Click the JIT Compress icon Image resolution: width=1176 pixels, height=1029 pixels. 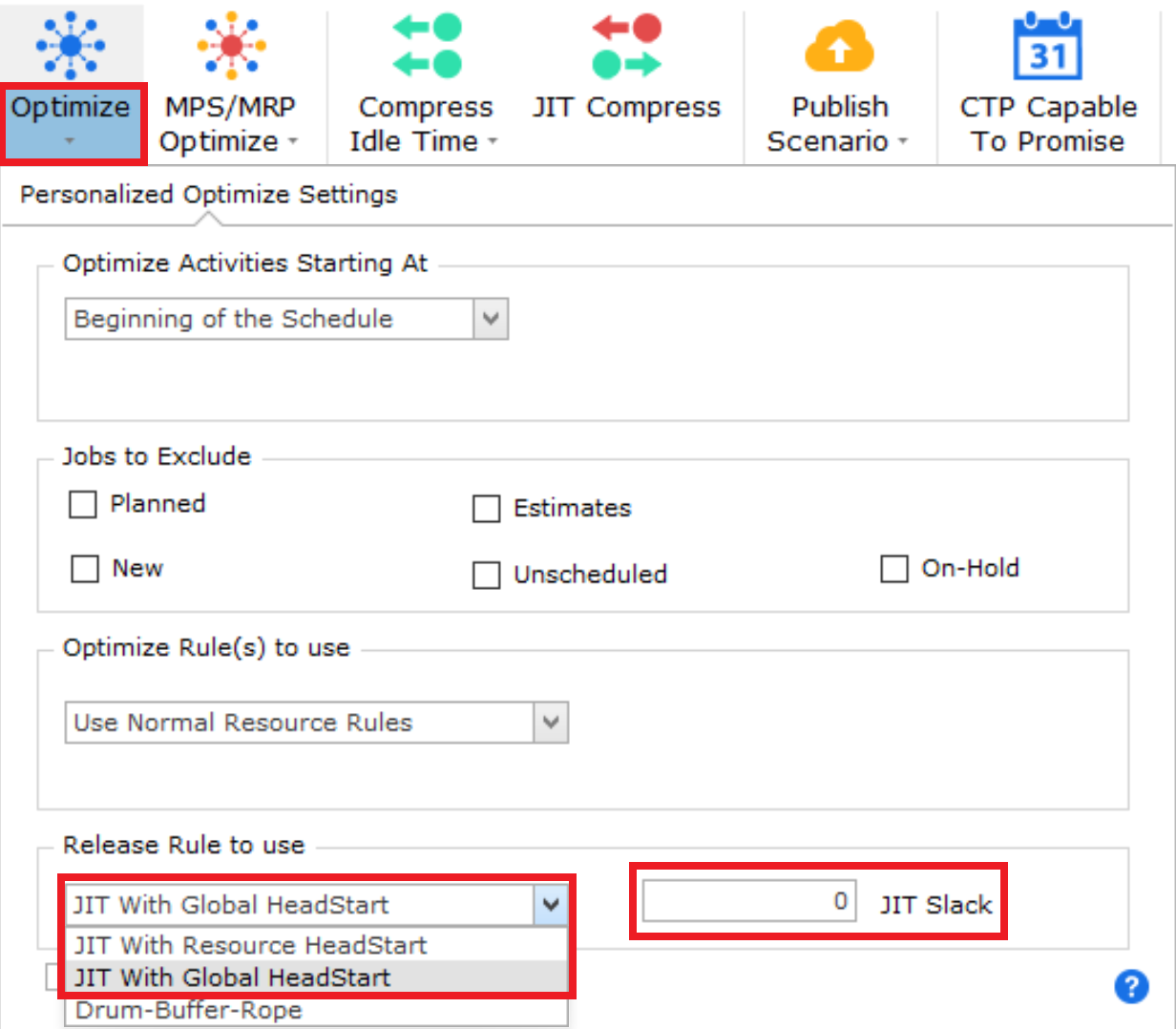click(x=626, y=45)
